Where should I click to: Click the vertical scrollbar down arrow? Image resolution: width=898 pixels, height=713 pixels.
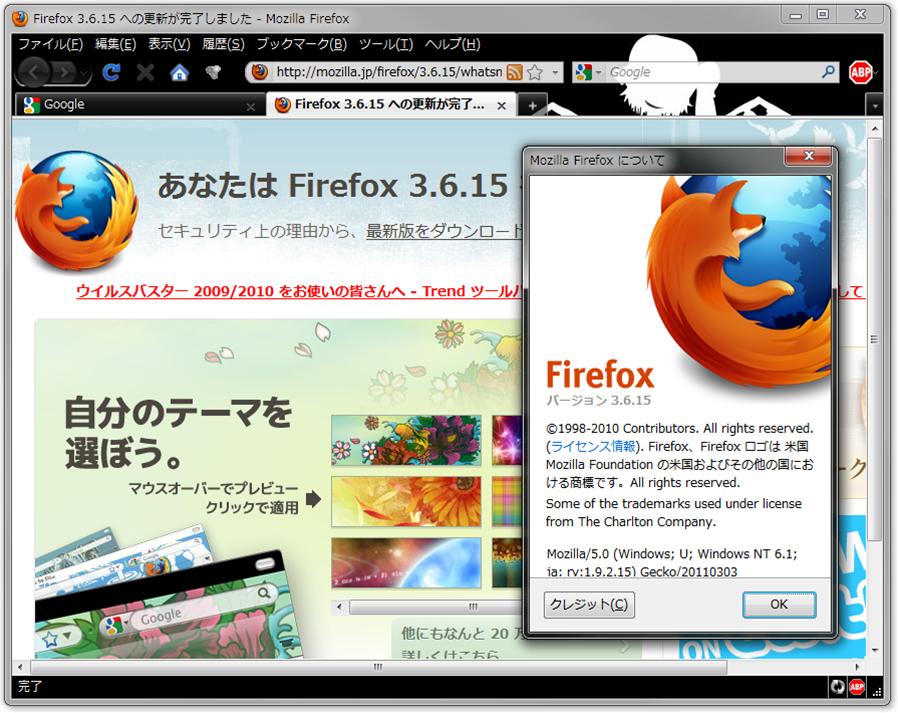875,651
